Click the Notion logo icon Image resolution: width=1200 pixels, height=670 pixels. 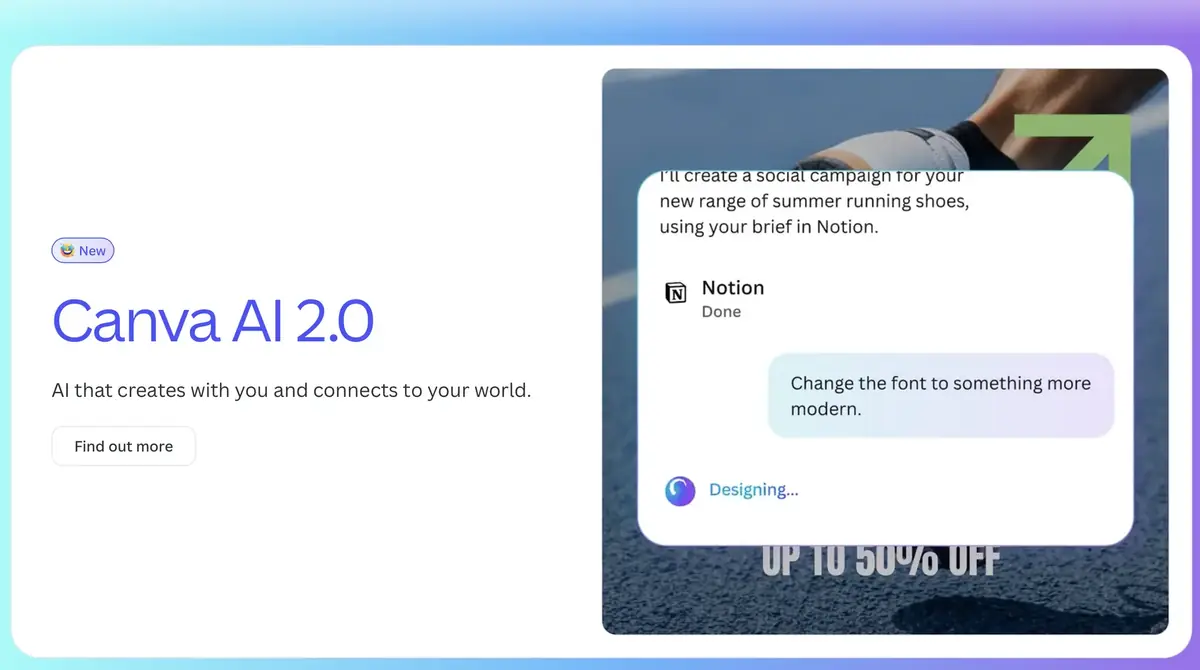click(x=676, y=293)
